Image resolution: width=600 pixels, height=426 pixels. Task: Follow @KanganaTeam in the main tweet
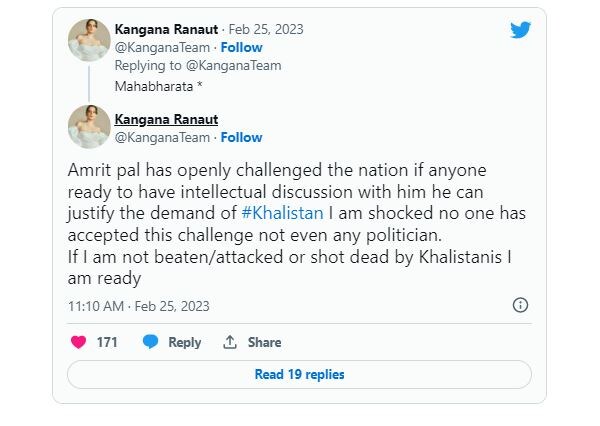click(x=241, y=137)
